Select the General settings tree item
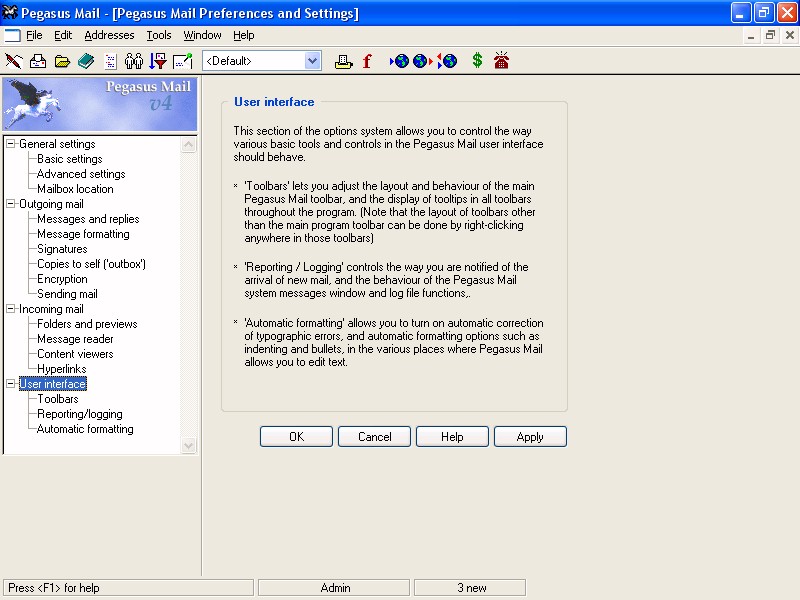Viewport: 800px width, 600px height. [57, 144]
